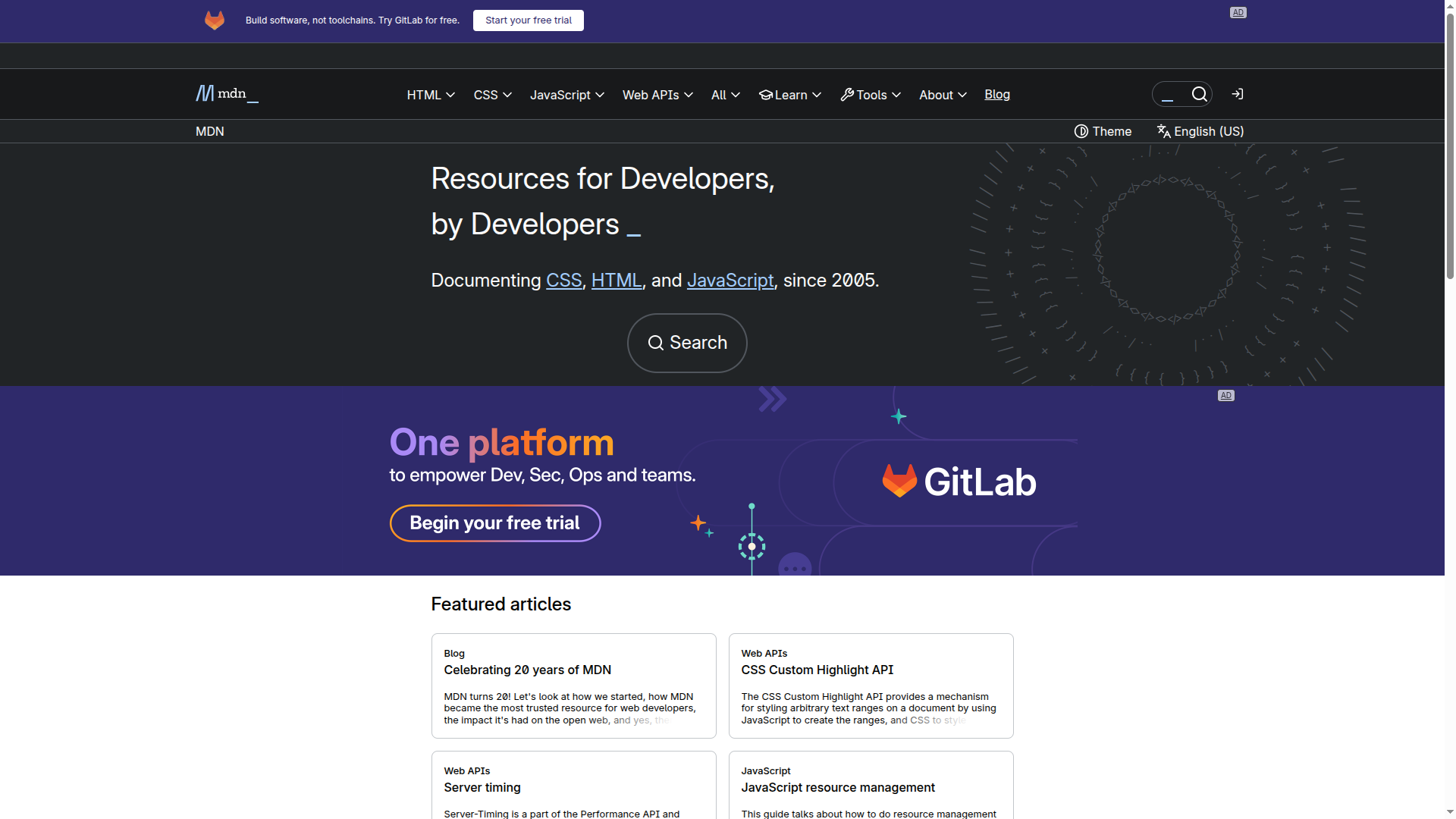Click the large Search button in hero
The image size is (1456, 819).
(x=686, y=343)
